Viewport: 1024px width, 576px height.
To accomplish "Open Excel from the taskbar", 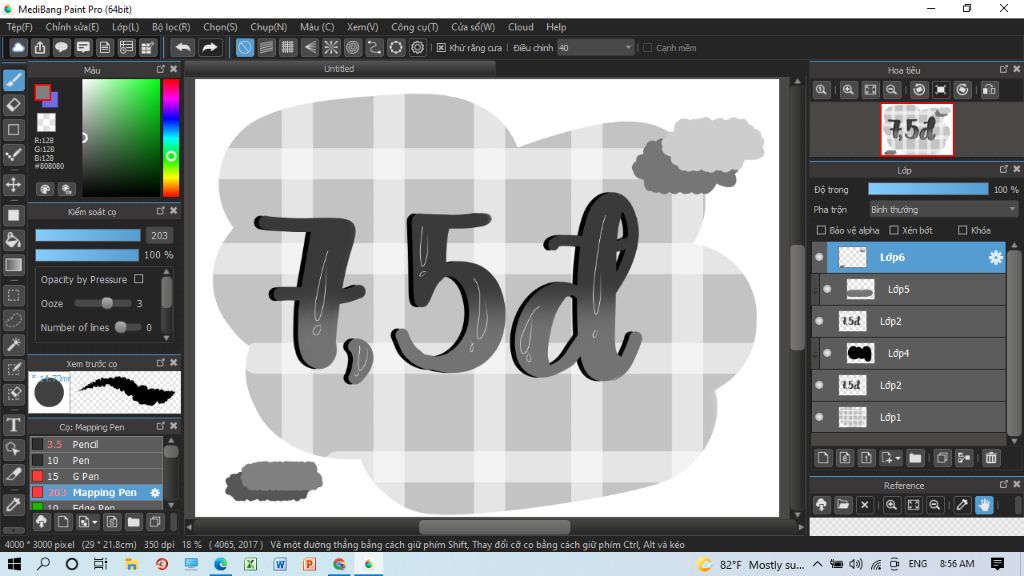I will pyautogui.click(x=250, y=564).
